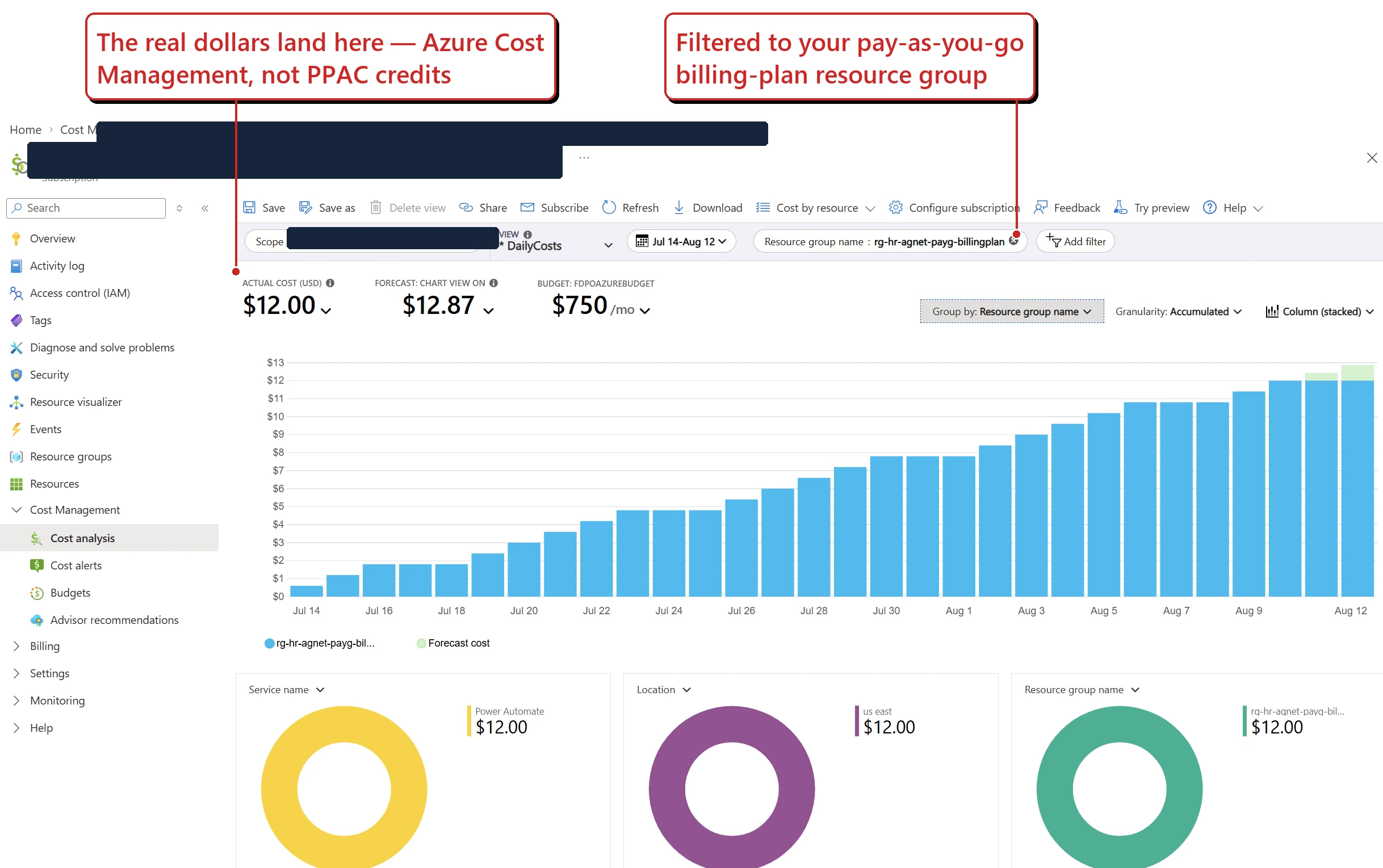Expand the Settings section
Image resolution: width=1383 pixels, height=868 pixels.
(16, 673)
